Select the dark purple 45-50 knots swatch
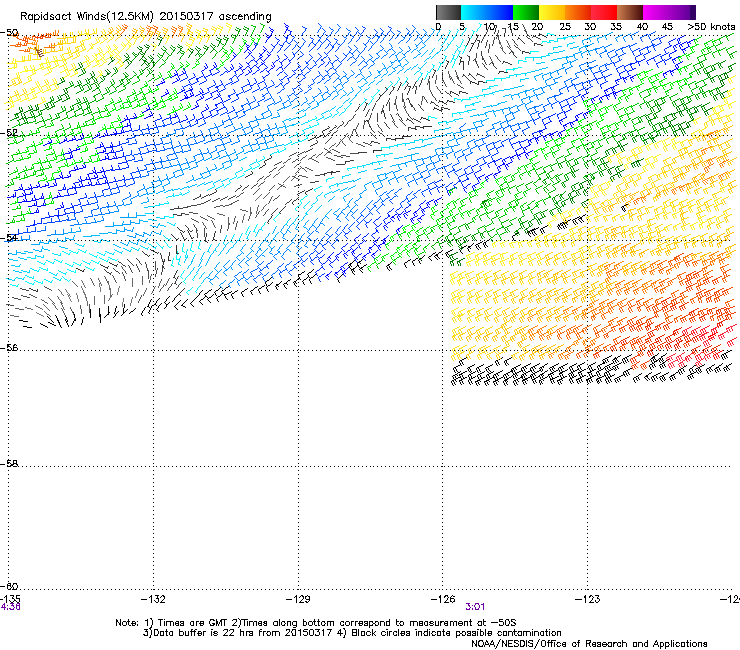Image resolution: width=740 pixels, height=650 pixels. pyautogui.click(x=682, y=12)
